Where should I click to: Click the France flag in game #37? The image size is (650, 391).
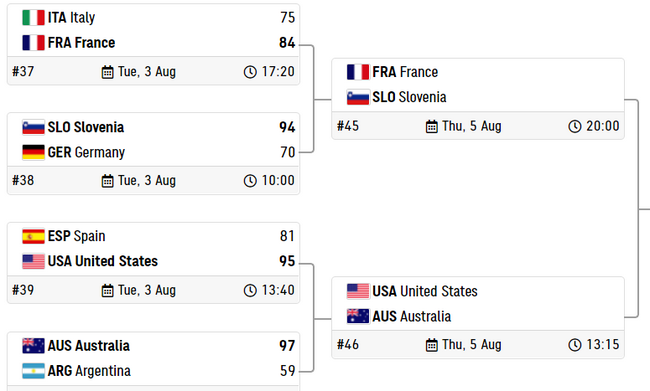tap(33, 43)
